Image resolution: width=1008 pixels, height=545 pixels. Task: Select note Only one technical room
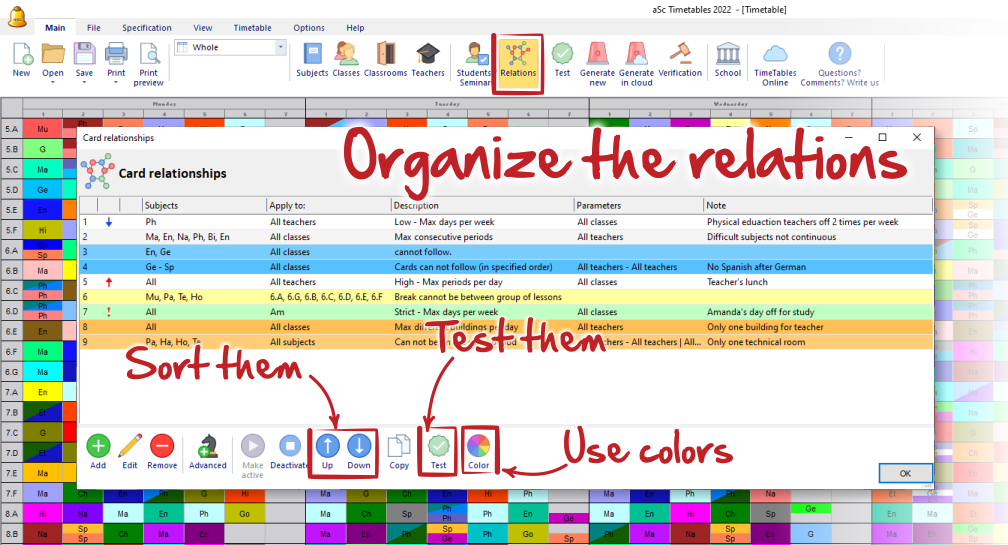pyautogui.click(x=756, y=342)
